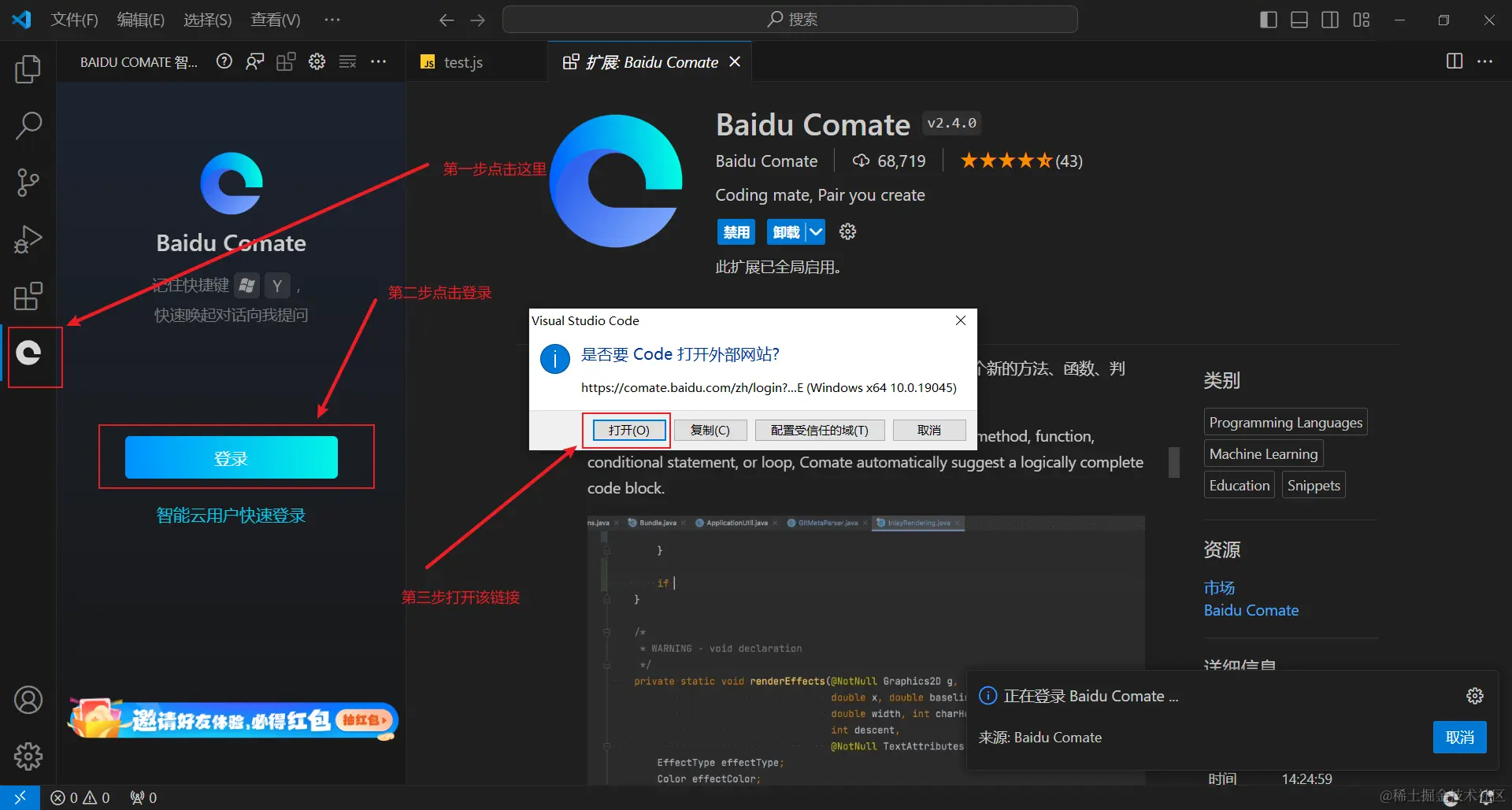Open the editor more actions ellipsis

(1485, 61)
